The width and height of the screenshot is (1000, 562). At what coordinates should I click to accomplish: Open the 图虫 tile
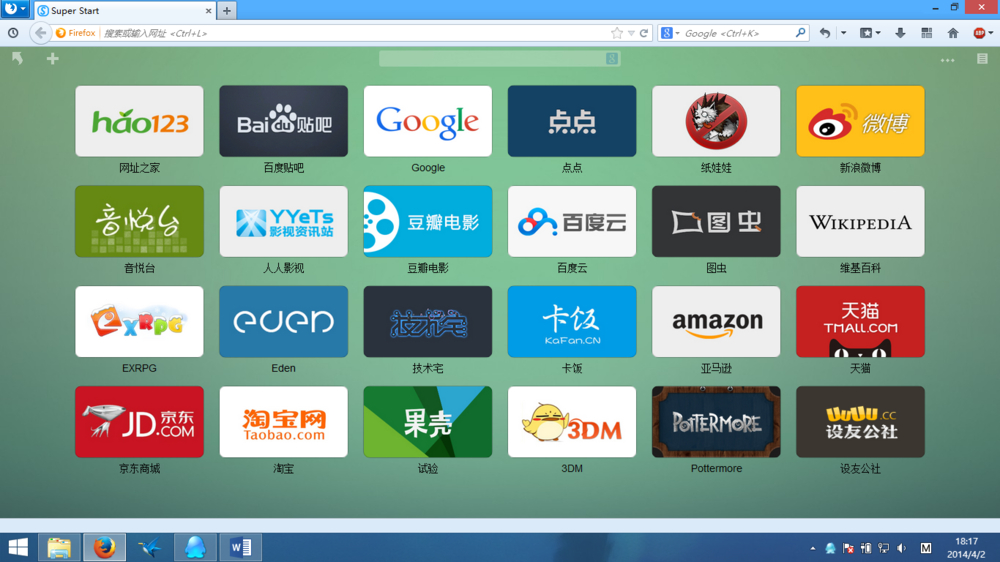click(x=716, y=221)
